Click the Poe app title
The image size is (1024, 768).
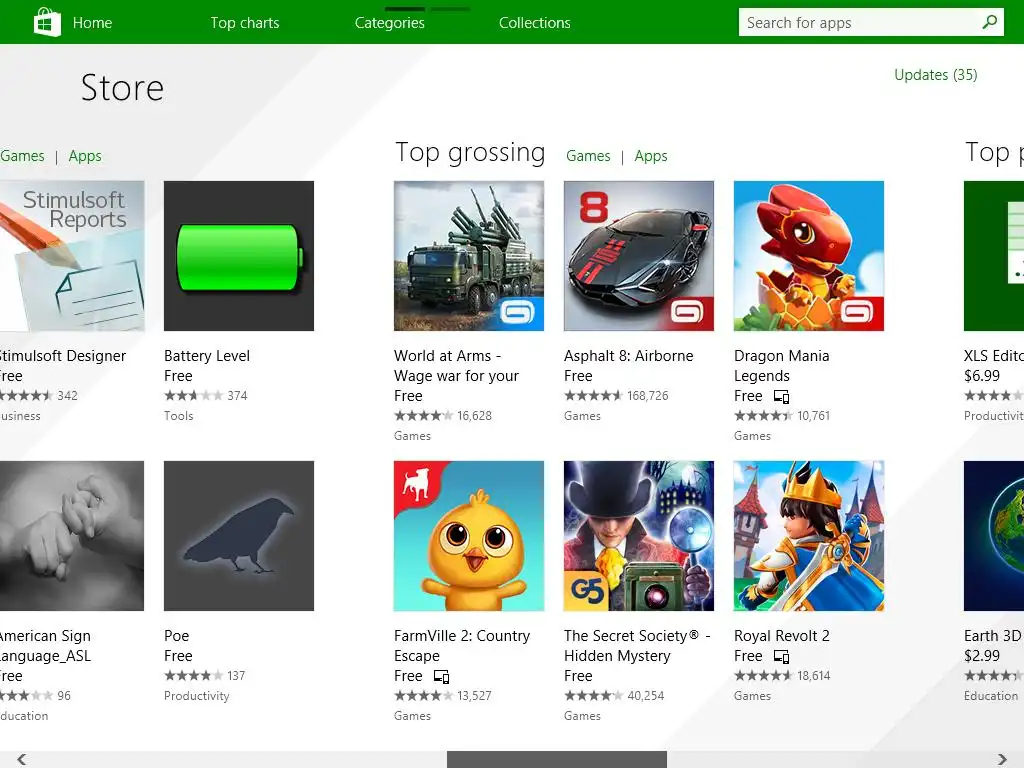click(176, 636)
